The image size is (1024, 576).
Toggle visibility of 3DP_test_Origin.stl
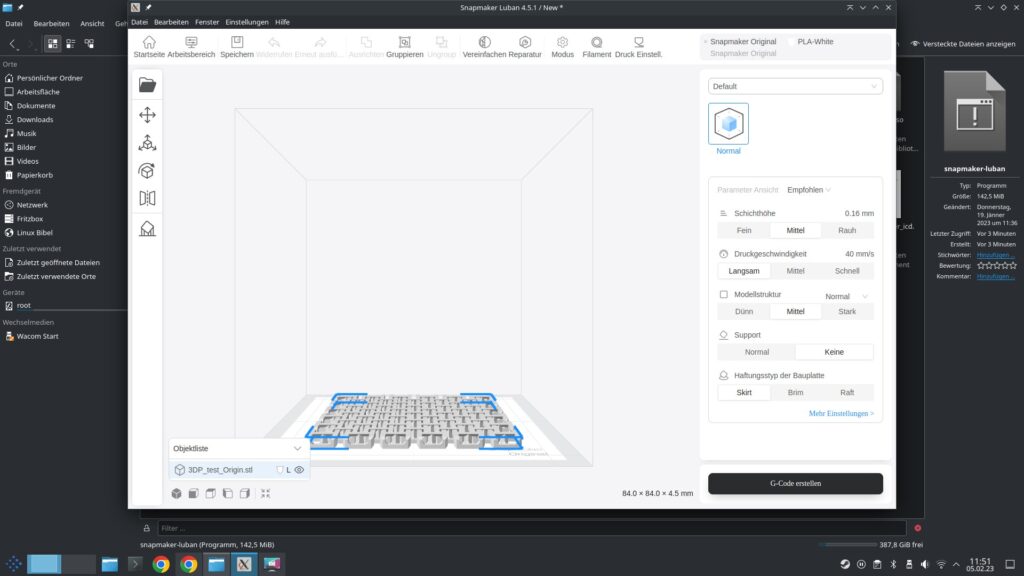tap(299, 470)
